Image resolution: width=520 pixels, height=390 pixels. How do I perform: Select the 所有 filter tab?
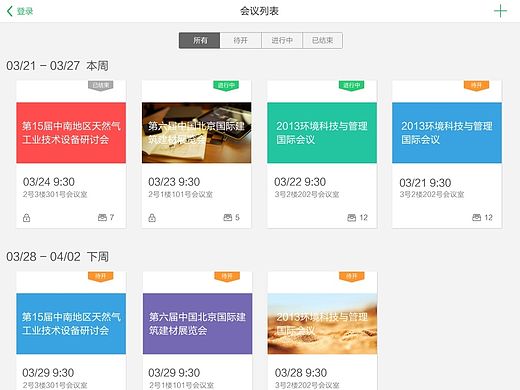tap(199, 40)
